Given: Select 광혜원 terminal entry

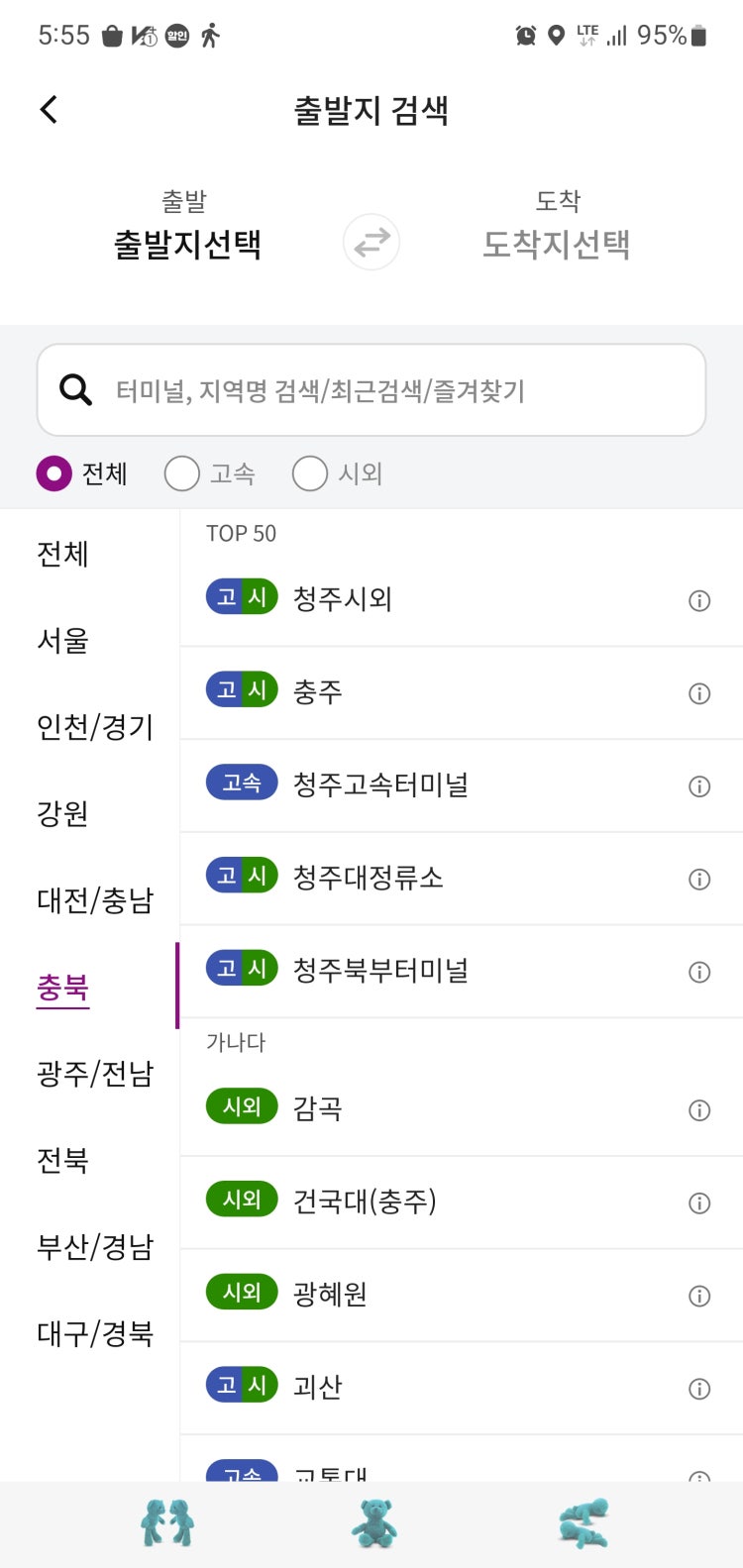Looking at the screenshot, I should point(462,1296).
